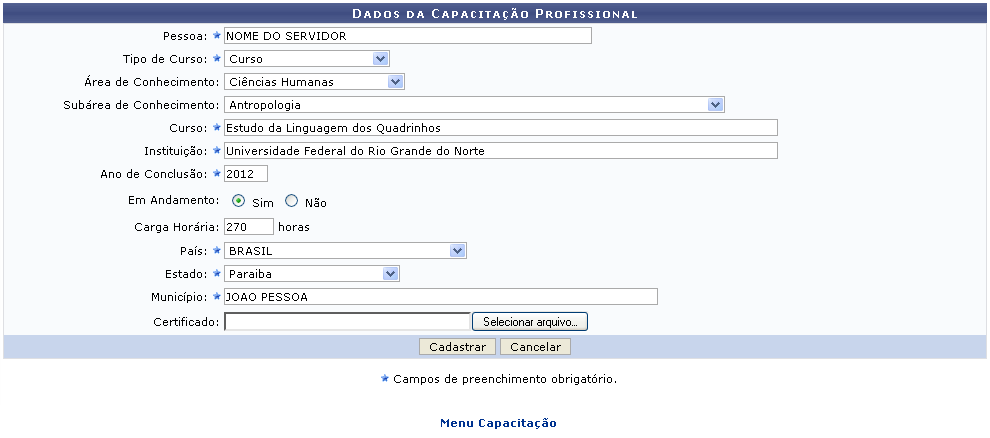
Task: Click the Ano de Conclusão field
Action: point(245,174)
